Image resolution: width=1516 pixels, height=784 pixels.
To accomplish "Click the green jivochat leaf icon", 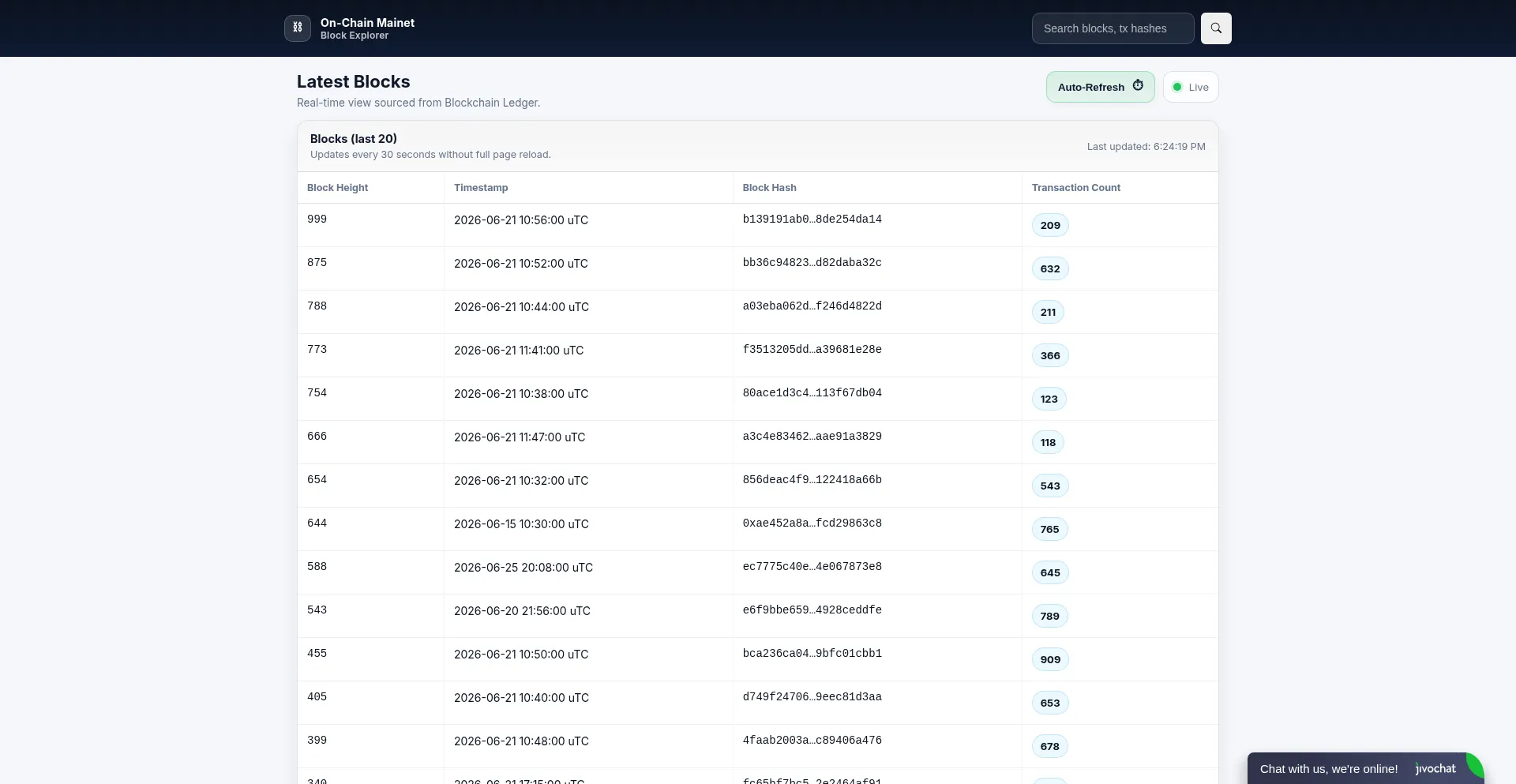I will point(1474,766).
